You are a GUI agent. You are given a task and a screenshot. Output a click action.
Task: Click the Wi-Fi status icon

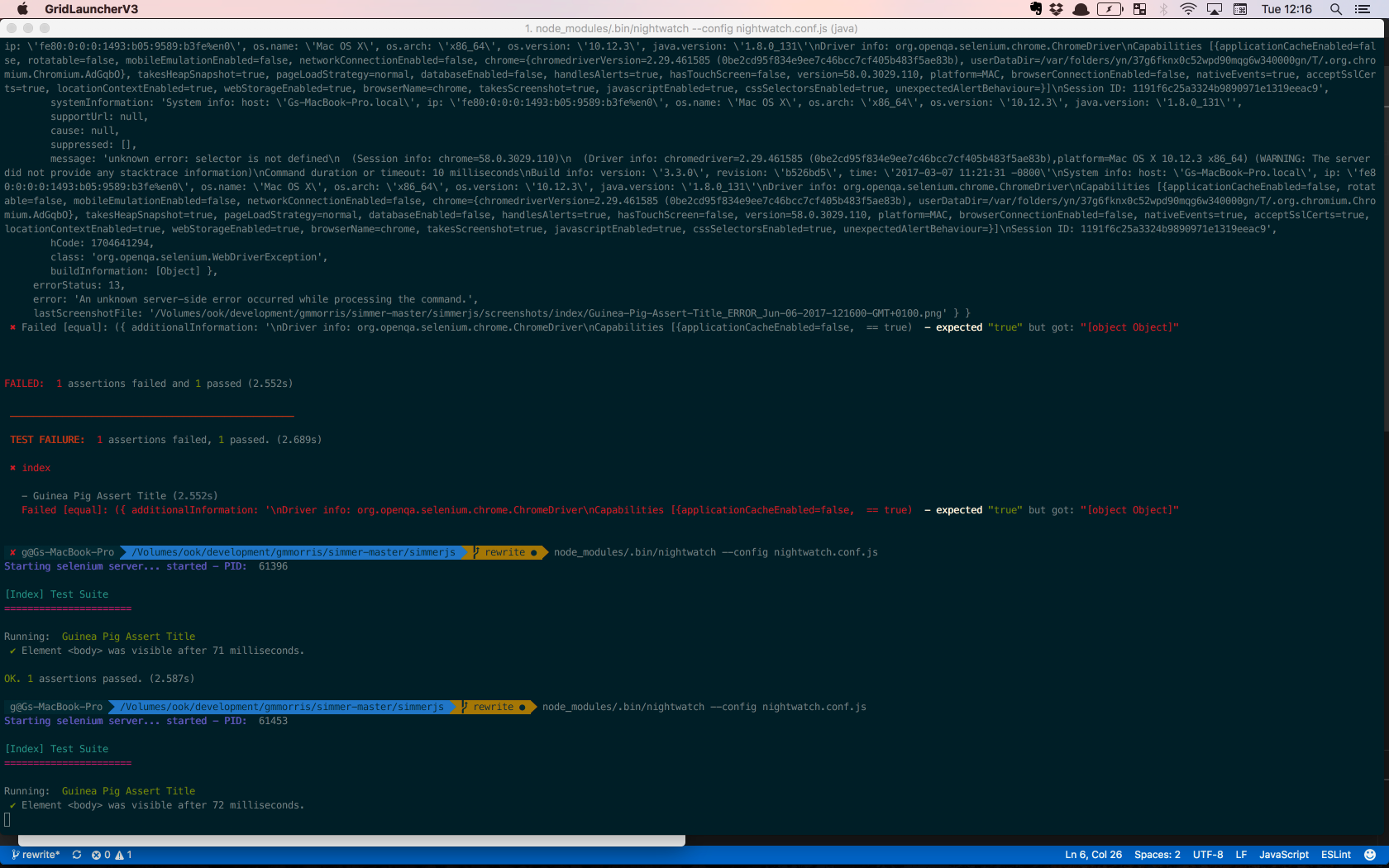tap(1188, 9)
